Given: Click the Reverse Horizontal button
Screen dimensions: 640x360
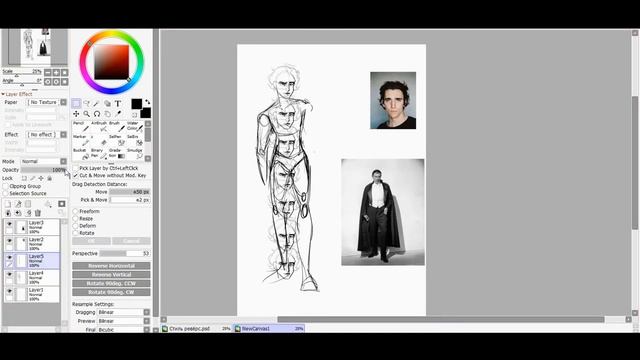Looking at the screenshot, I should pyautogui.click(x=111, y=266).
